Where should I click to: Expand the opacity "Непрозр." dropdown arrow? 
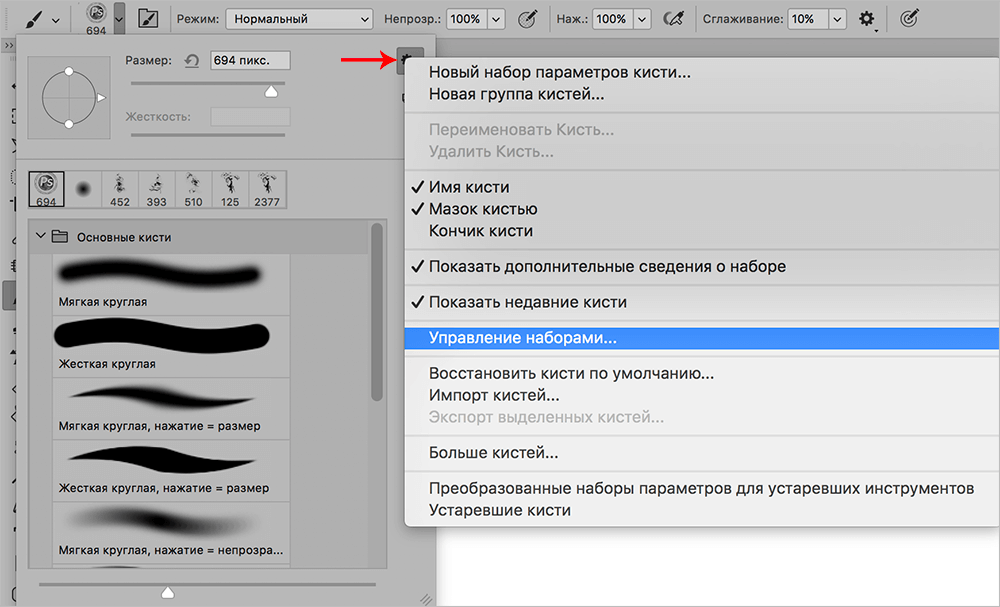coord(496,19)
